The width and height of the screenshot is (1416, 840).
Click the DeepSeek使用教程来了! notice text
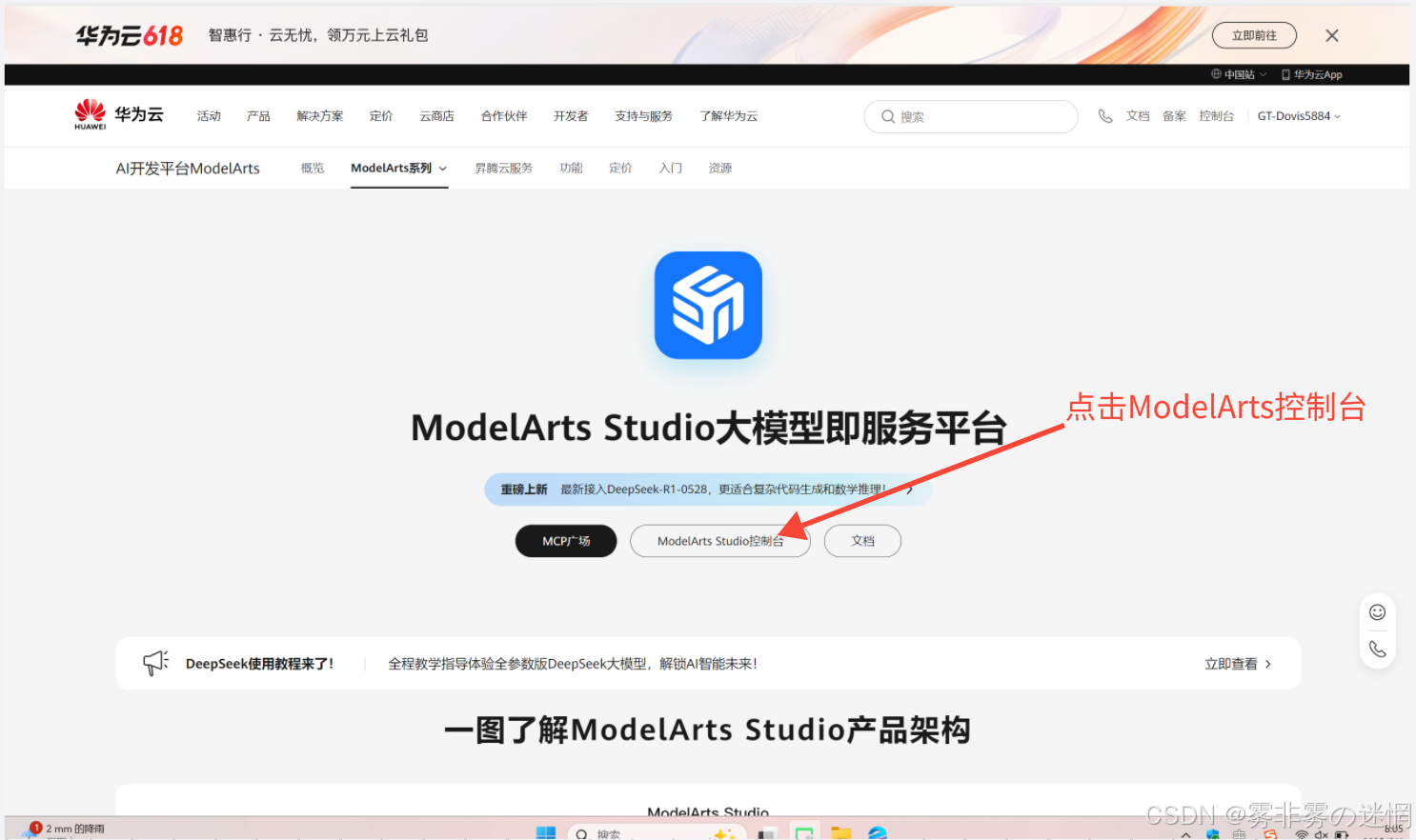click(259, 664)
